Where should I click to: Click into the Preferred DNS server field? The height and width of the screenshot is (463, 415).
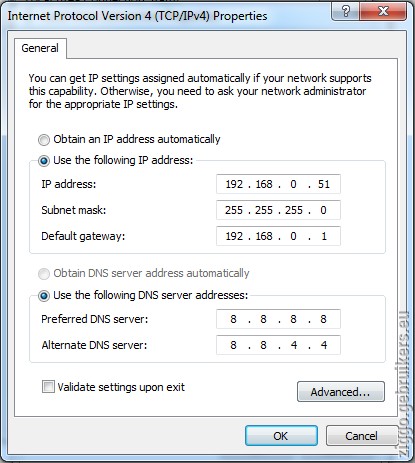pos(278,319)
